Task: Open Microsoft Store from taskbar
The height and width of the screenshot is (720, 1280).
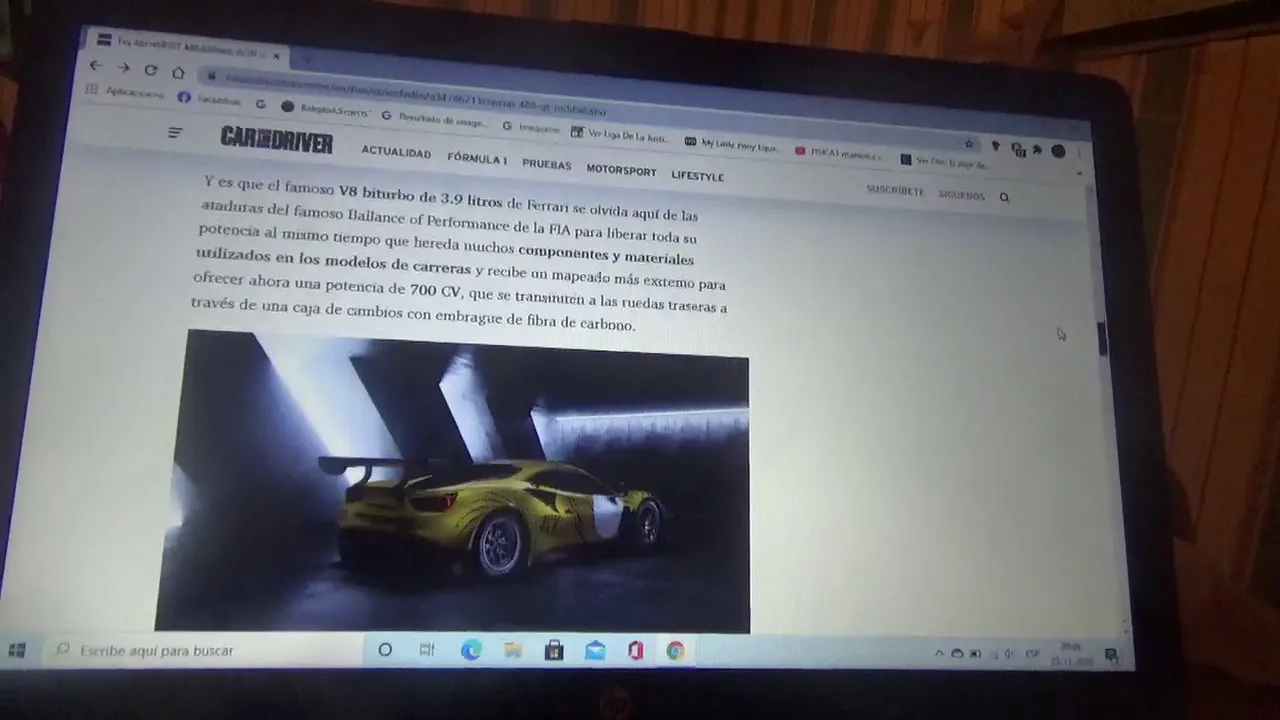Action: coord(553,651)
